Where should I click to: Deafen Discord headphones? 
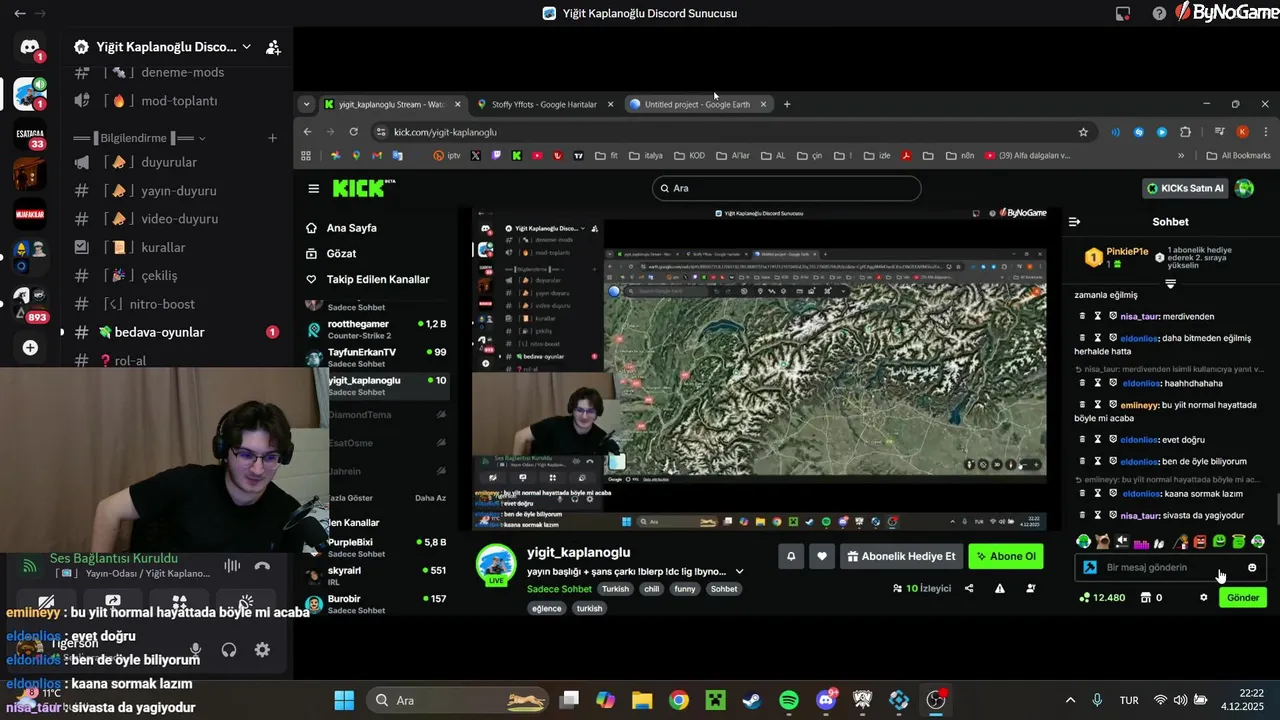tap(229, 650)
